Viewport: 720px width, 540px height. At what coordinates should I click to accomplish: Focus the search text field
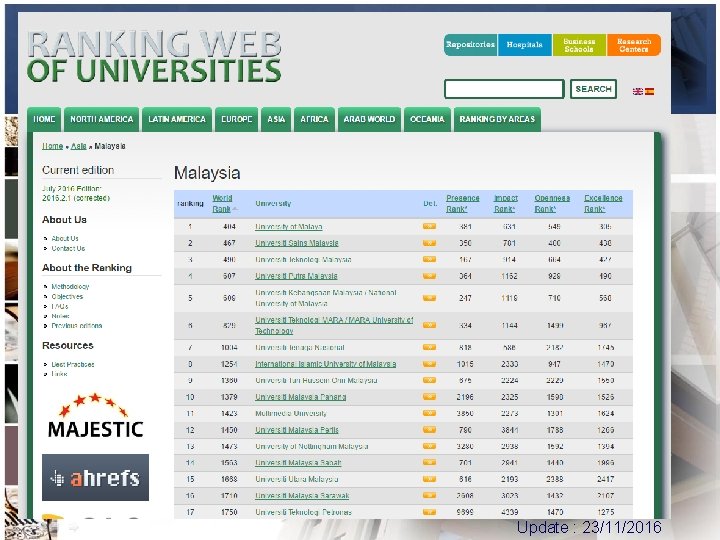pyautogui.click(x=504, y=89)
